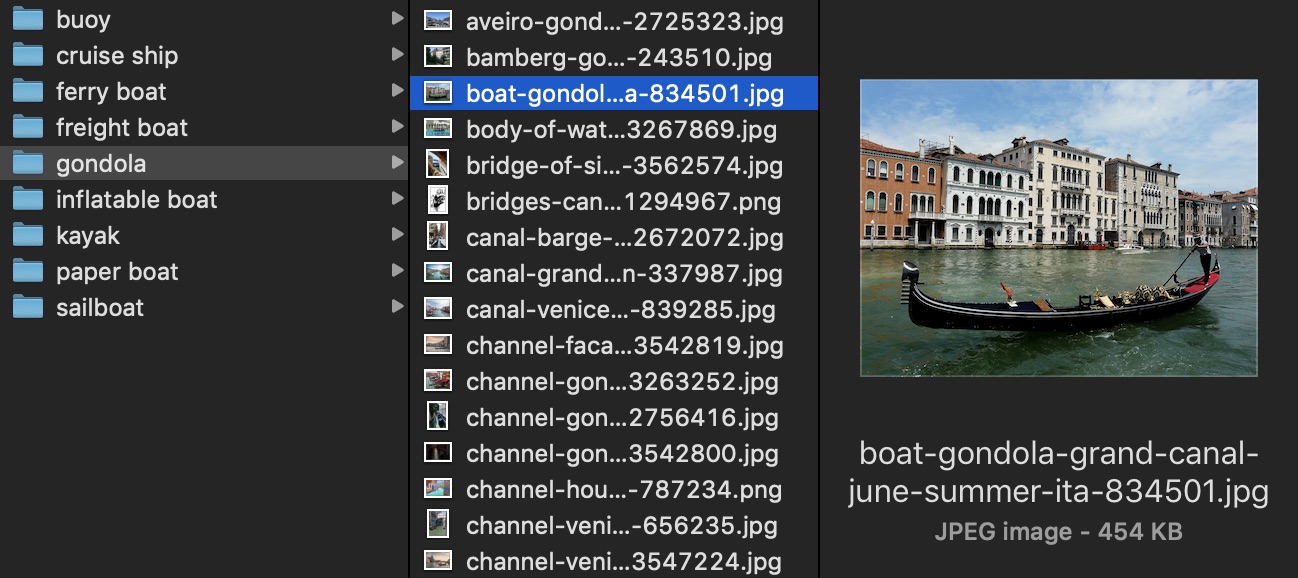This screenshot has height=578, width=1298.
Task: Click the kayak folder icon
Action: (27, 236)
